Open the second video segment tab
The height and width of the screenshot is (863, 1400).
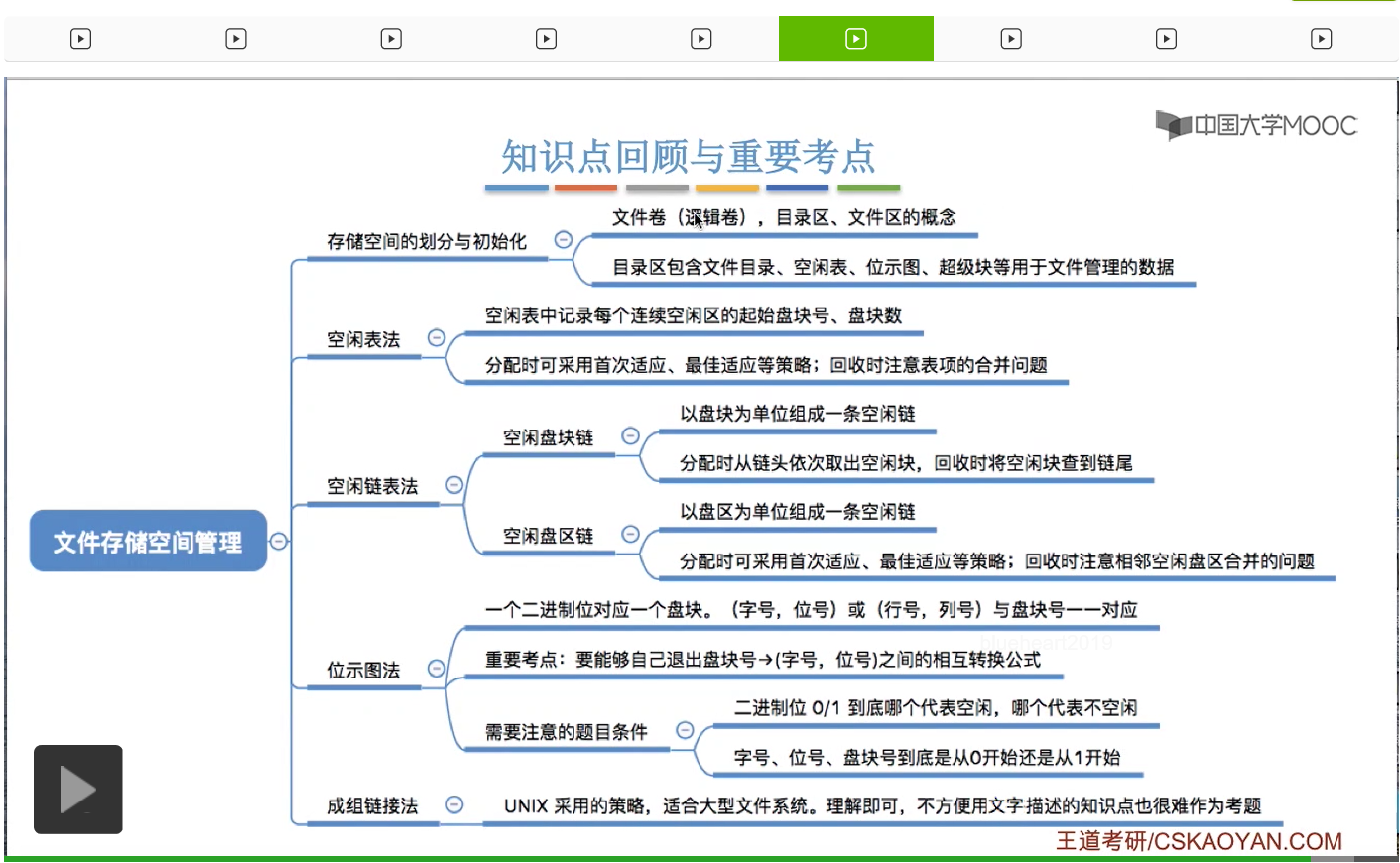coord(236,39)
